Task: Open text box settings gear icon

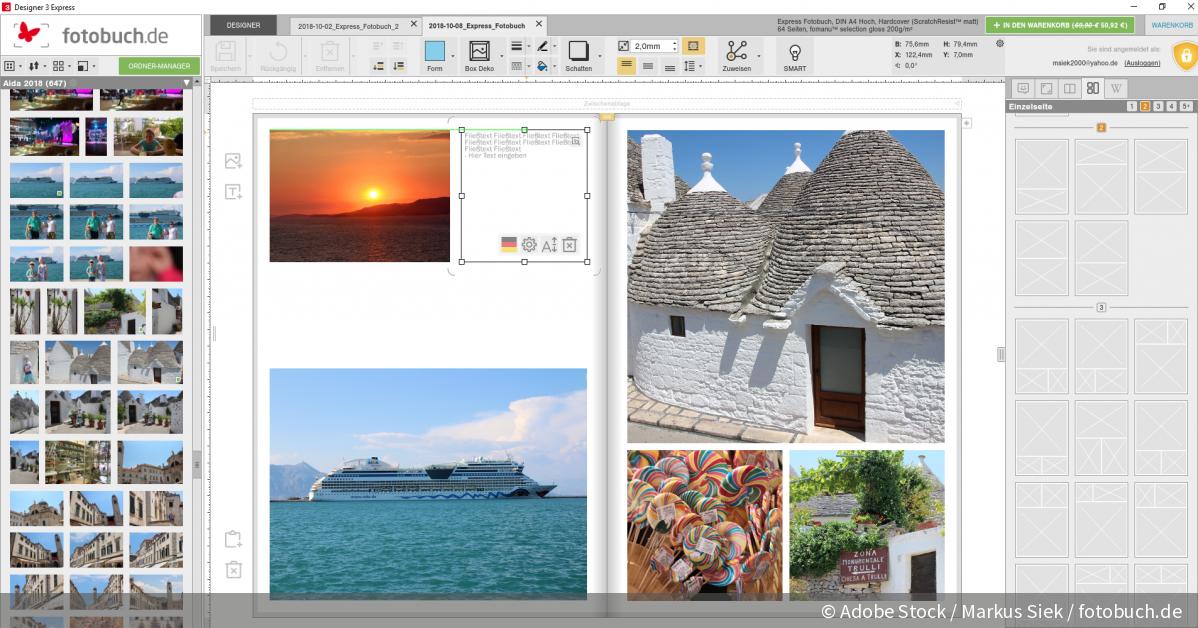Action: click(529, 244)
